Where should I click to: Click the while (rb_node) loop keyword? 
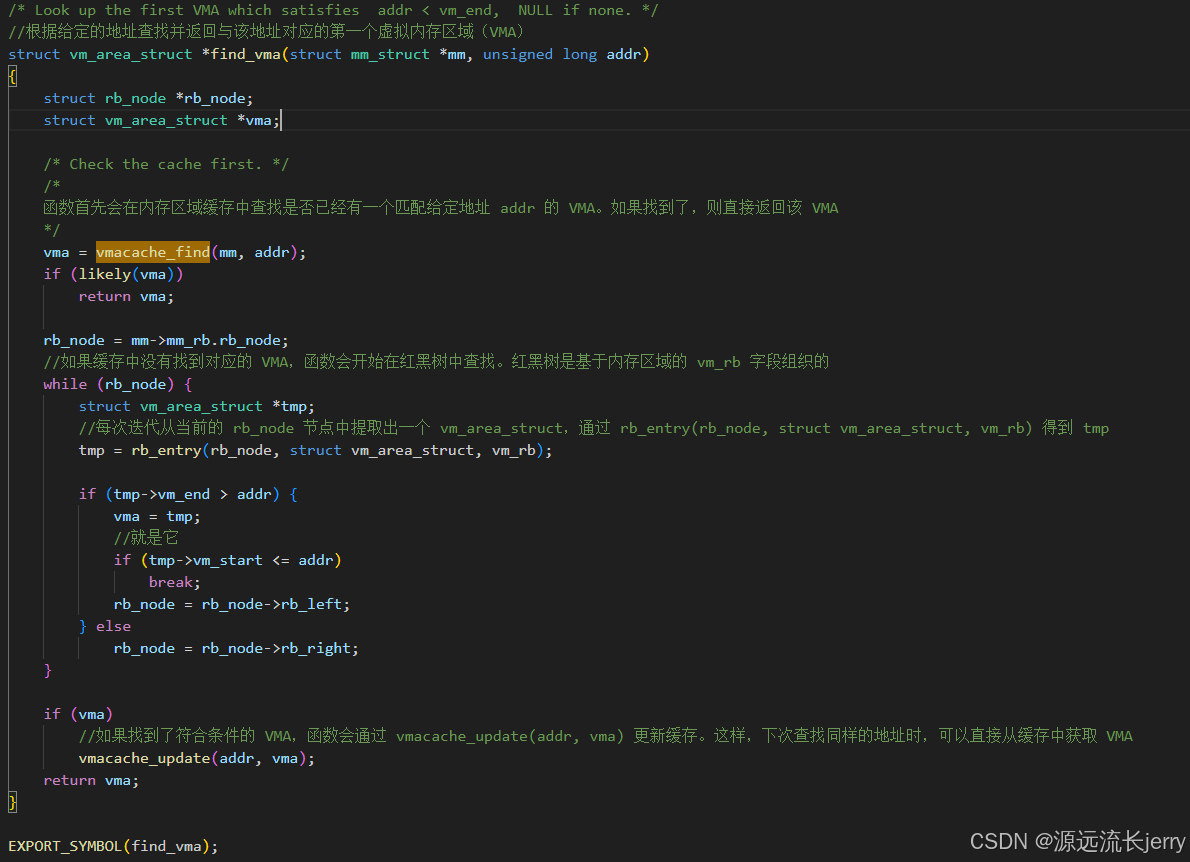point(65,383)
